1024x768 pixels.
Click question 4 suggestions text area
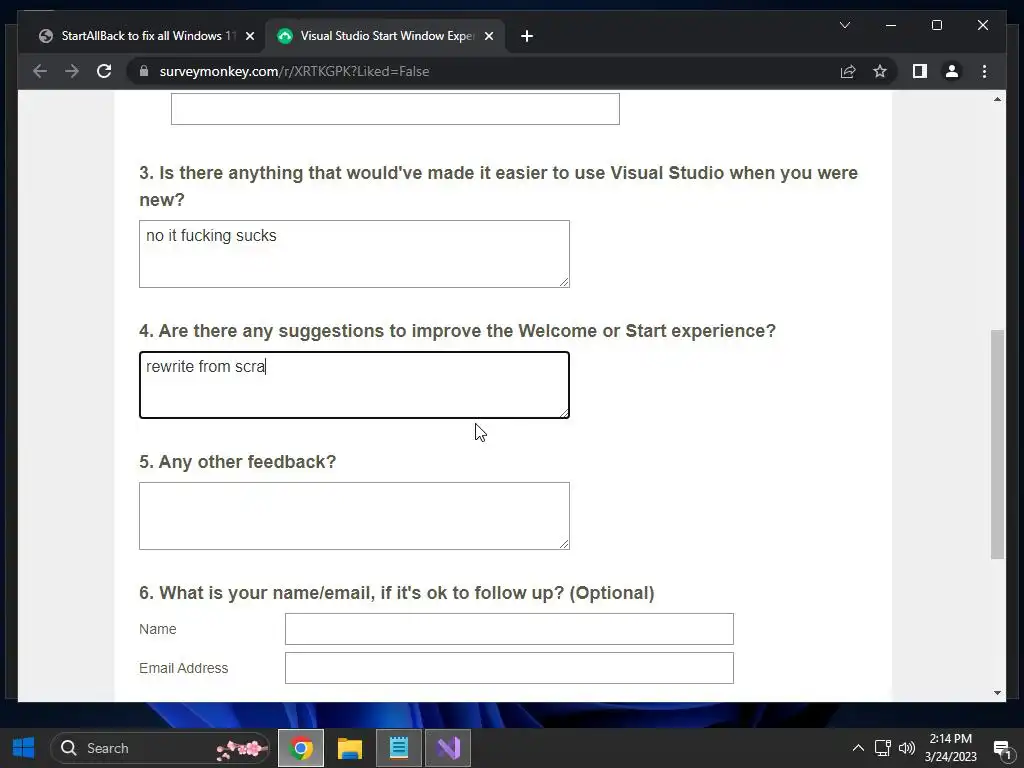coord(354,385)
